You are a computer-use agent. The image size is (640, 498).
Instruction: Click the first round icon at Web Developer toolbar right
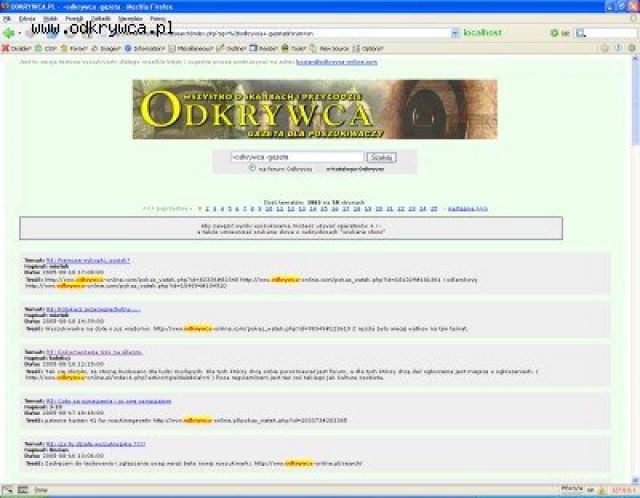604,48
